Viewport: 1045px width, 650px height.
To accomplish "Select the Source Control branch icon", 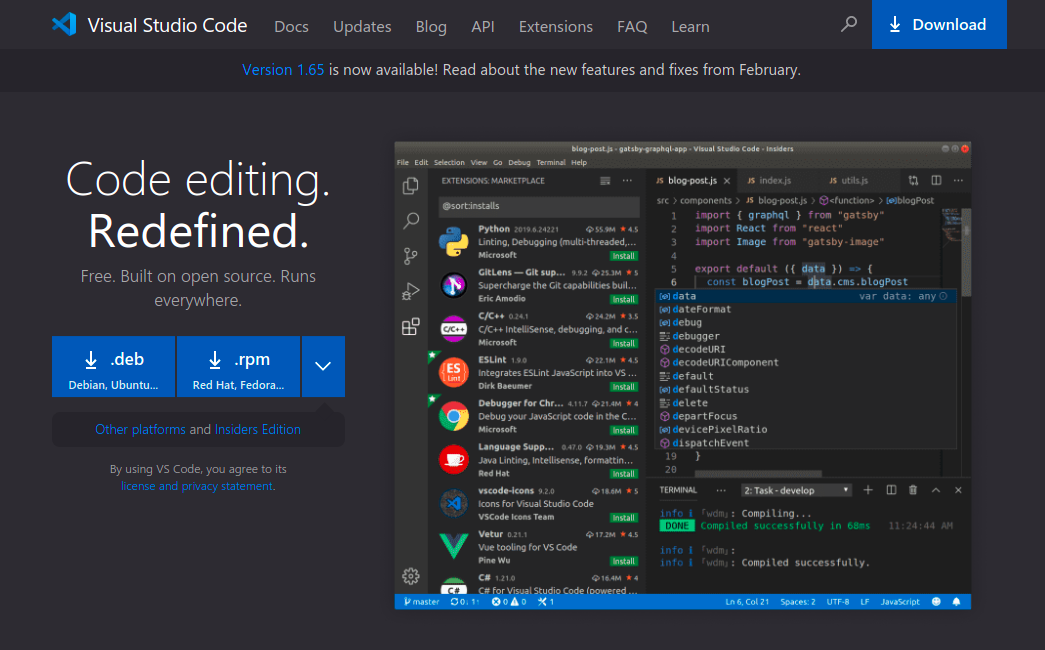I will (410, 256).
